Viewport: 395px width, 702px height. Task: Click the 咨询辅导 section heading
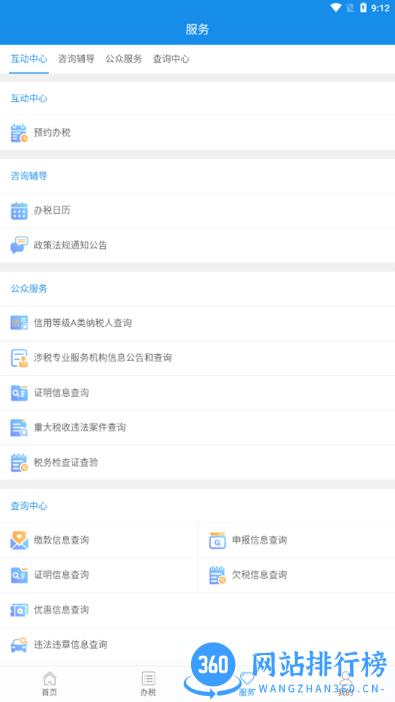click(29, 176)
